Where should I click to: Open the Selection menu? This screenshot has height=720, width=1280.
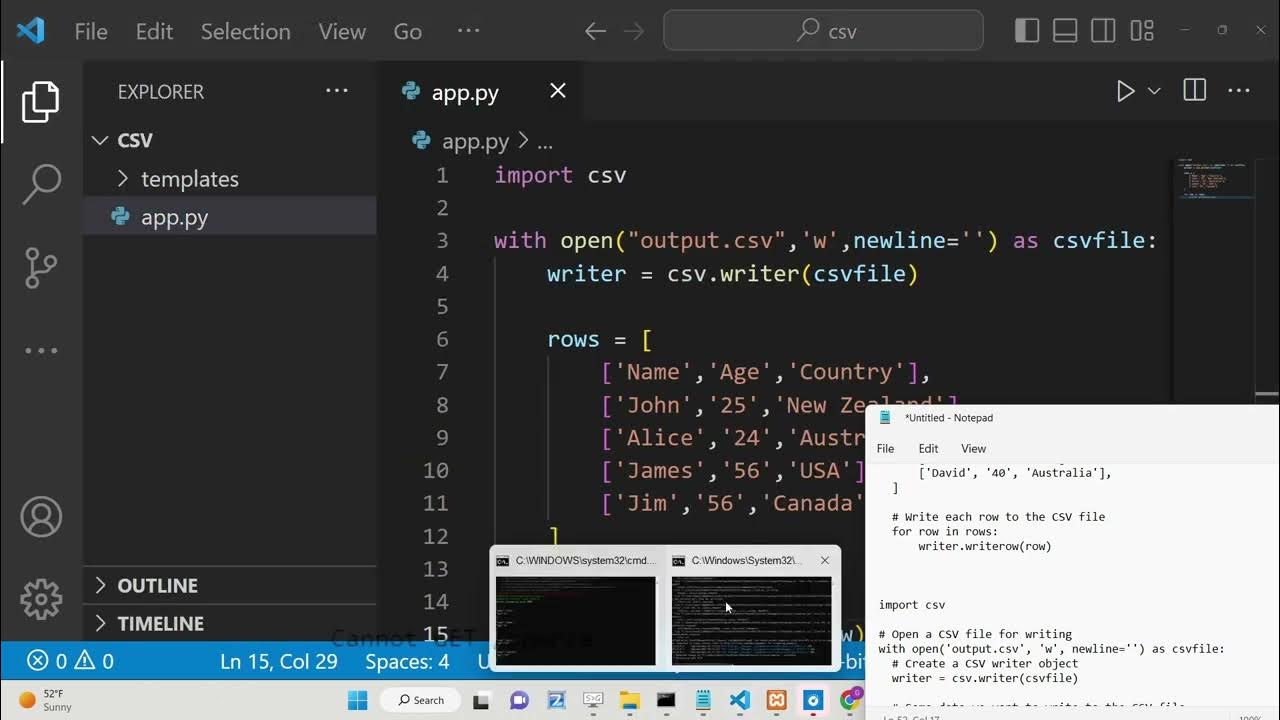coord(245,31)
